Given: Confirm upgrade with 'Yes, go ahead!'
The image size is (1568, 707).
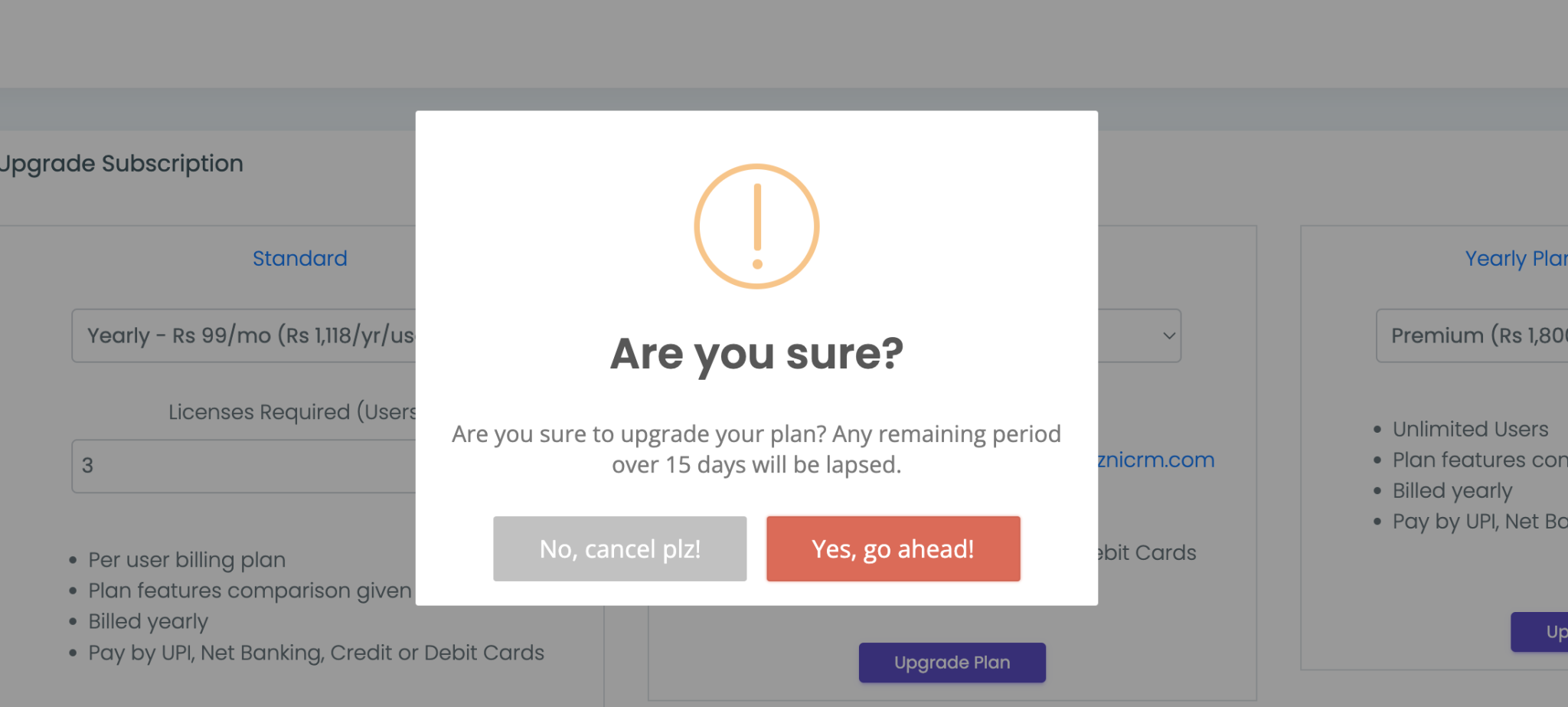Looking at the screenshot, I should point(893,548).
